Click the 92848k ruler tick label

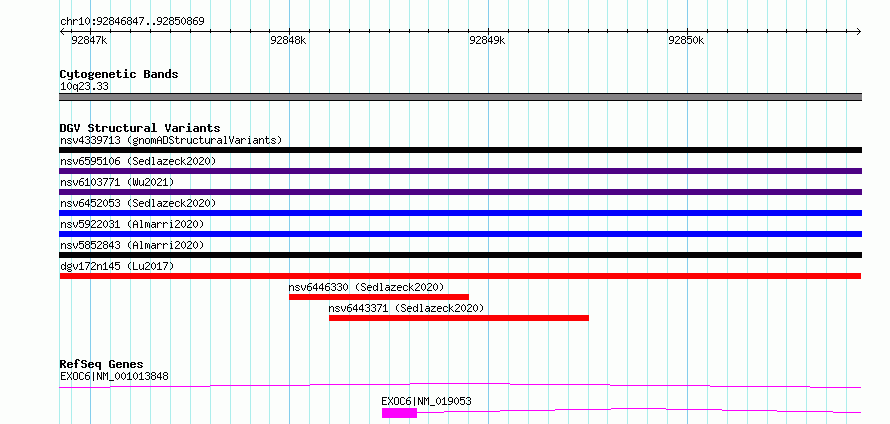pos(288,41)
